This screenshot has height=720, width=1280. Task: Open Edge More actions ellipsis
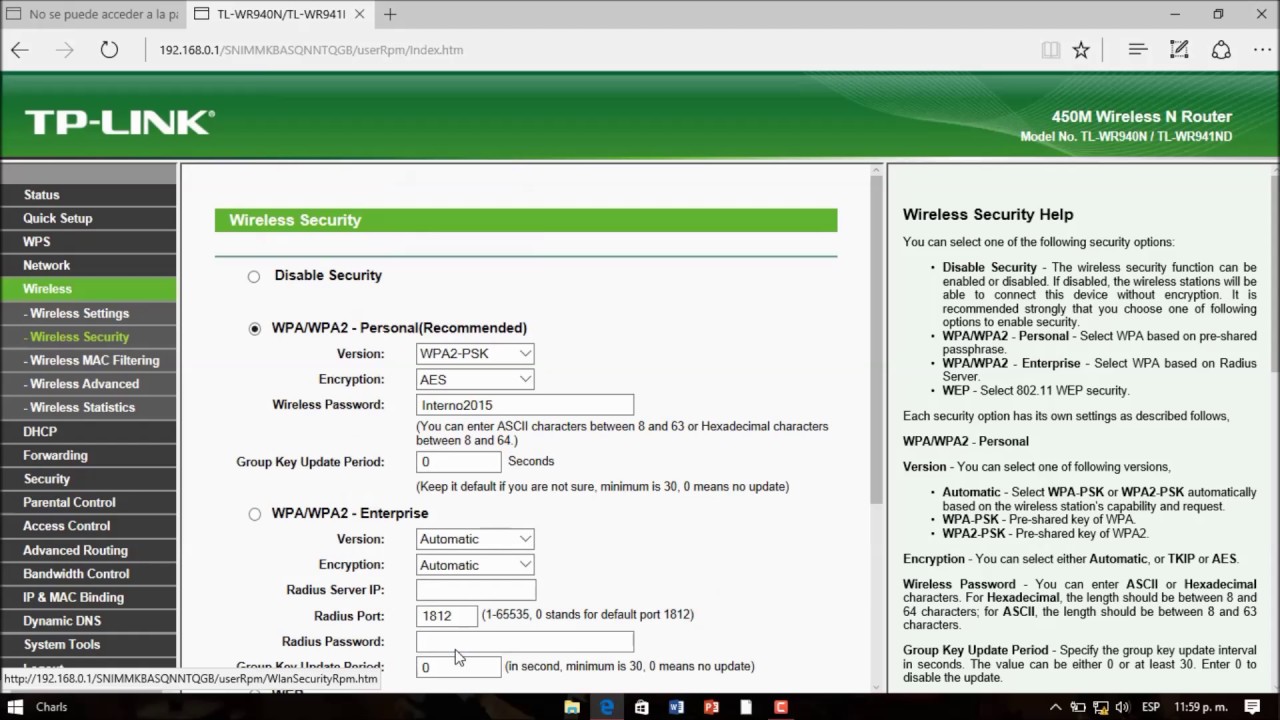[1261, 49]
